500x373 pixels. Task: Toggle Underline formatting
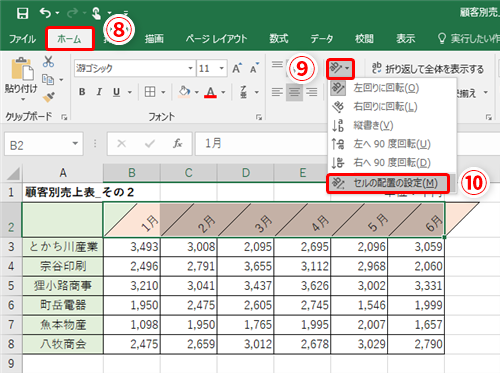click(116, 92)
